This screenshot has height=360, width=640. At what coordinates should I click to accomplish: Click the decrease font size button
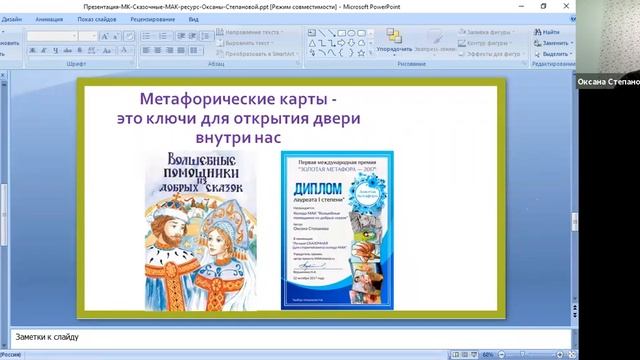point(116,36)
